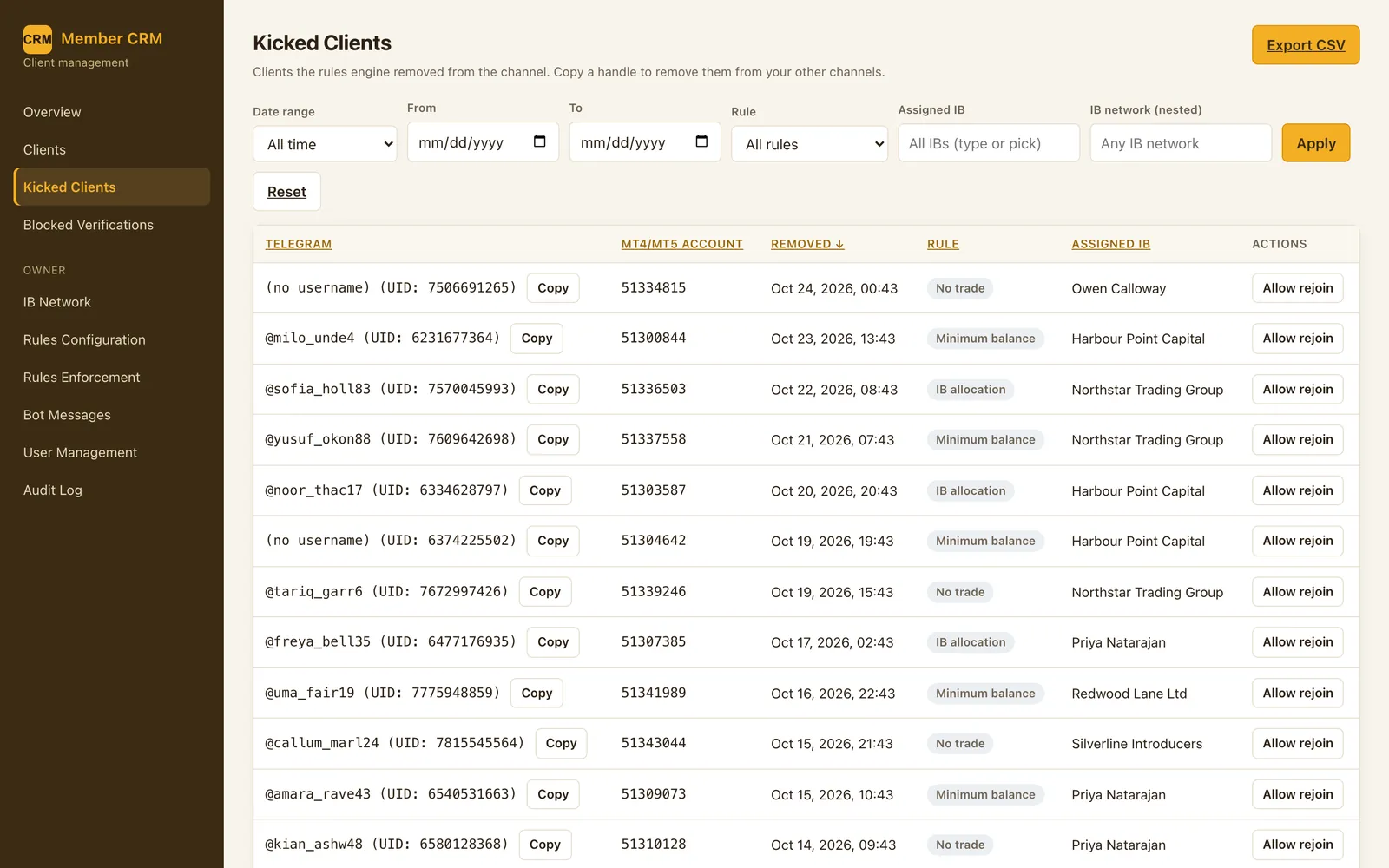Open the From date calendar picker icon
1389x868 pixels.
539,141
